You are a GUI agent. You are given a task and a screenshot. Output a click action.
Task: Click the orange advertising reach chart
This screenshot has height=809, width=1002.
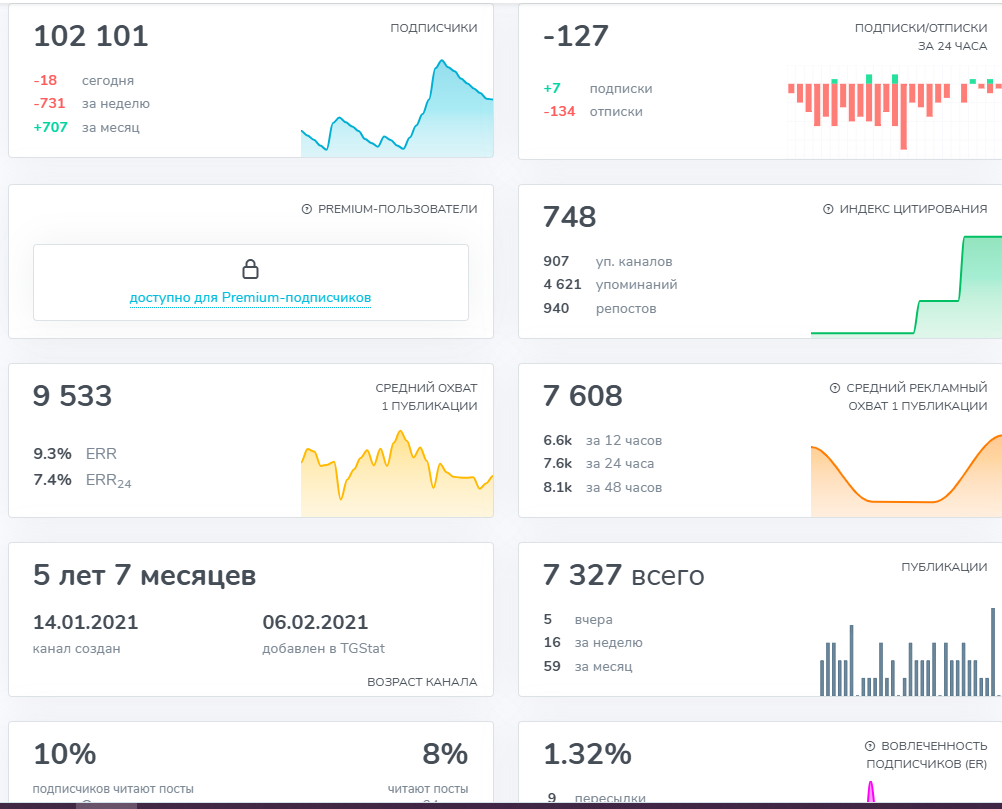click(906, 475)
